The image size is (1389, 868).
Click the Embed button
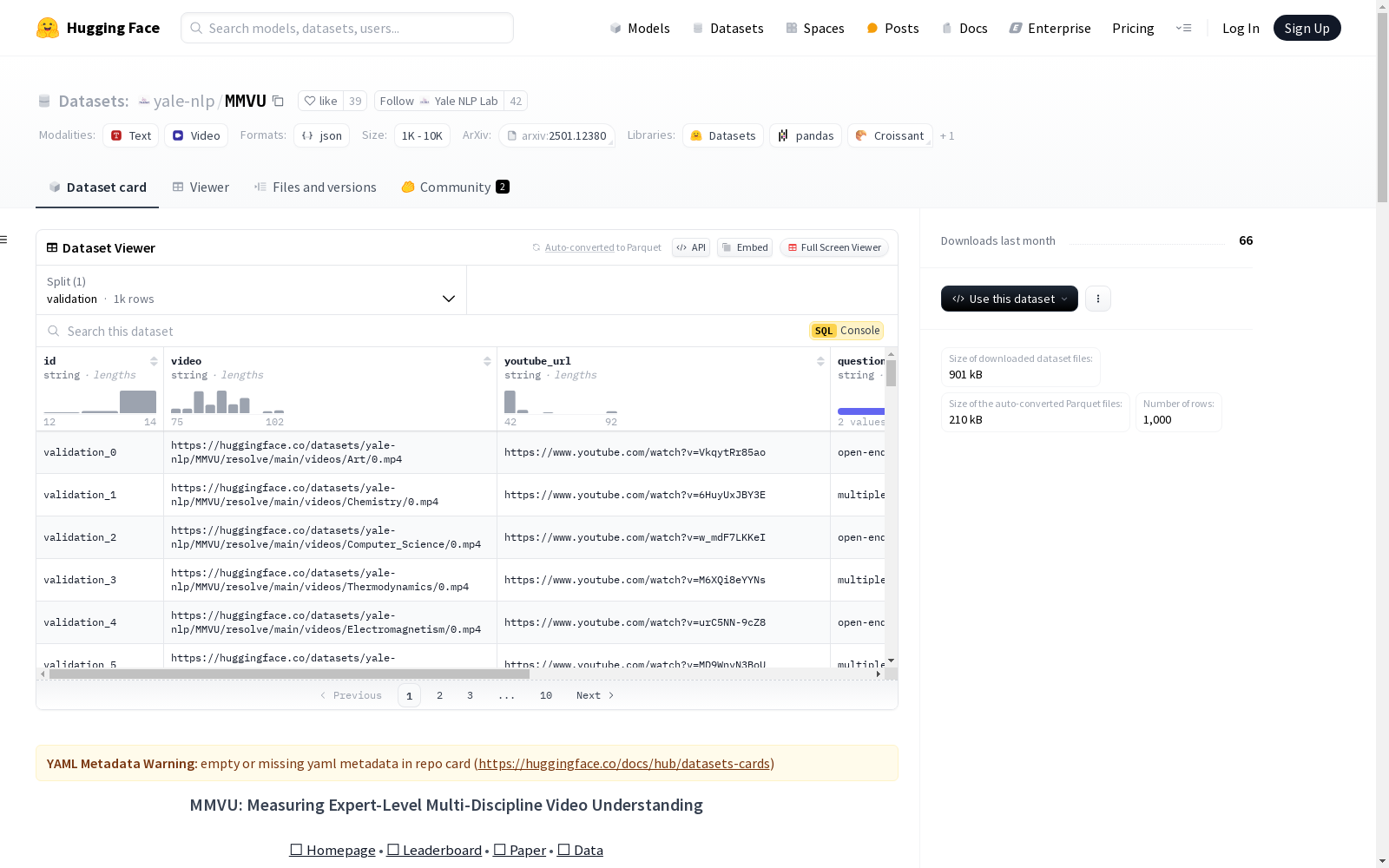coord(745,247)
